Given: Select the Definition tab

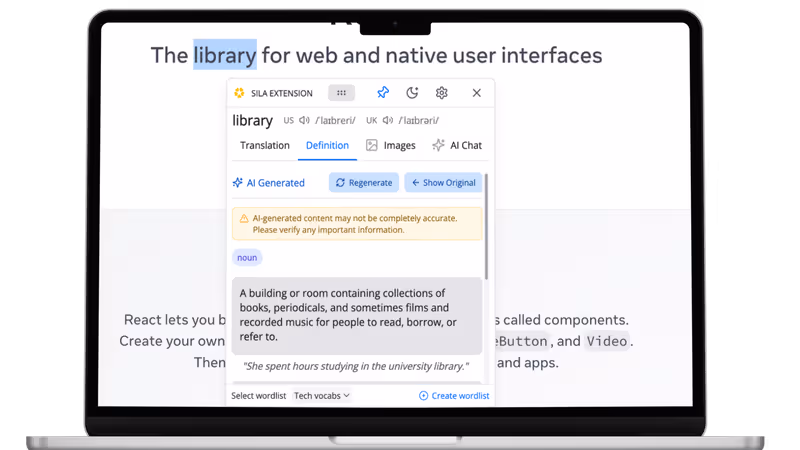Looking at the screenshot, I should coord(328,145).
